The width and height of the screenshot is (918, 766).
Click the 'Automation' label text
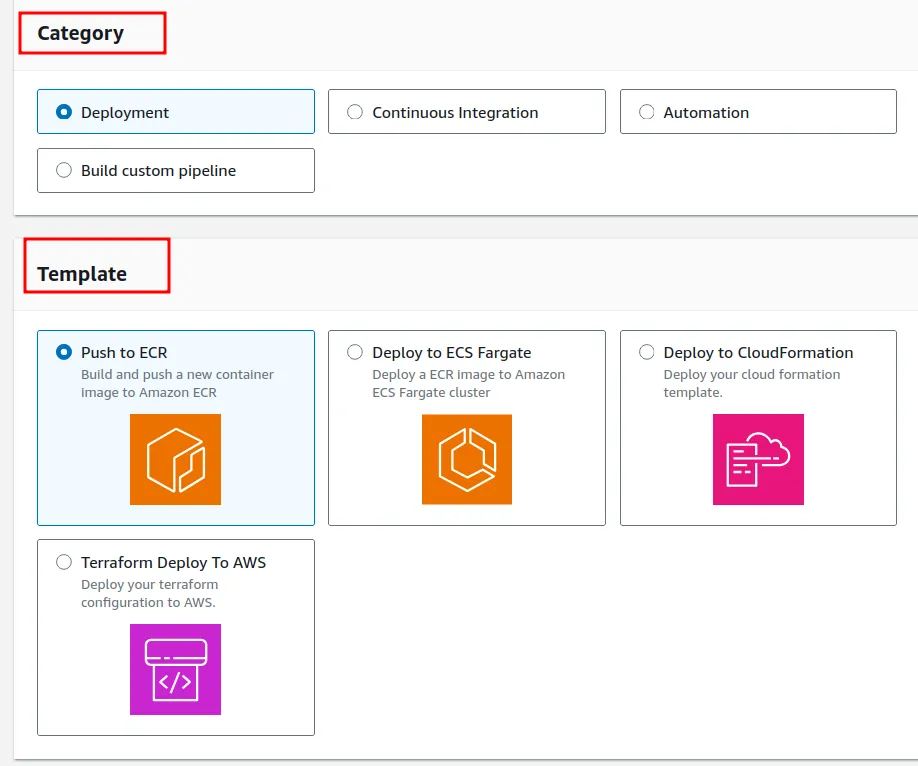pyautogui.click(x=706, y=112)
